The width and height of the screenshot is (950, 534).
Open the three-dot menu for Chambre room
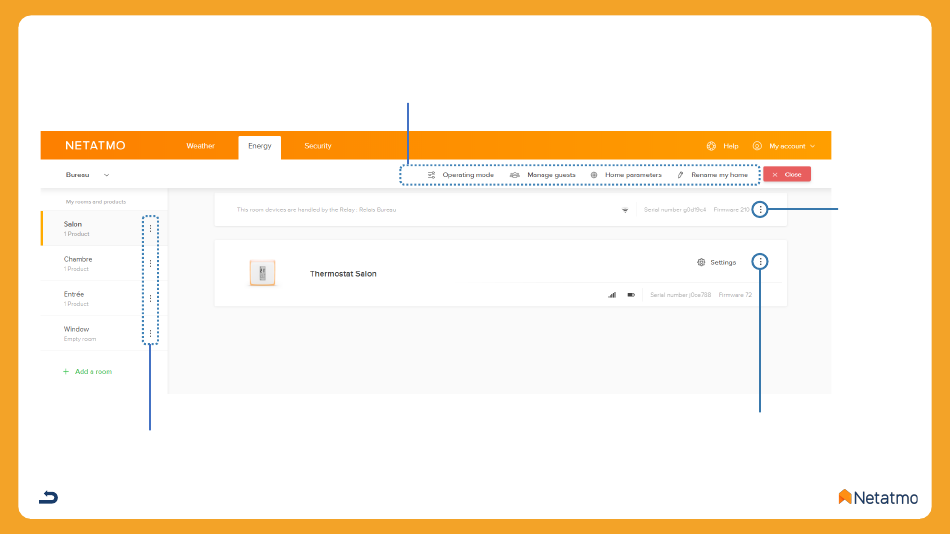coord(150,264)
